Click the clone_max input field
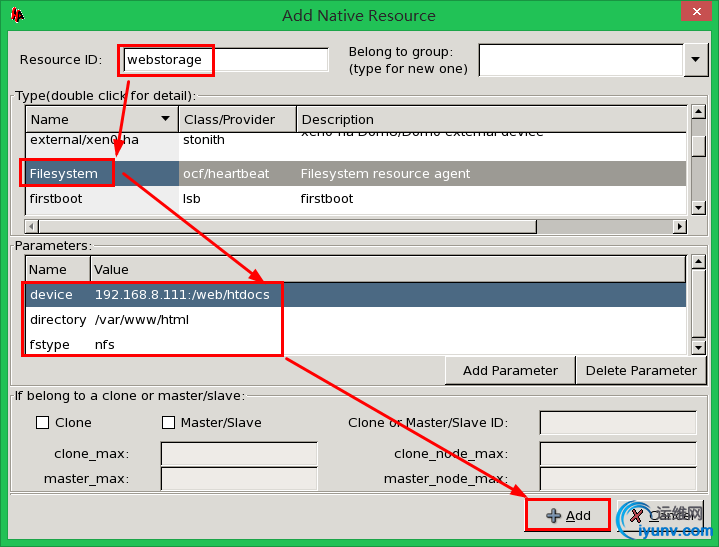This screenshot has height=547, width=719. coord(239,454)
